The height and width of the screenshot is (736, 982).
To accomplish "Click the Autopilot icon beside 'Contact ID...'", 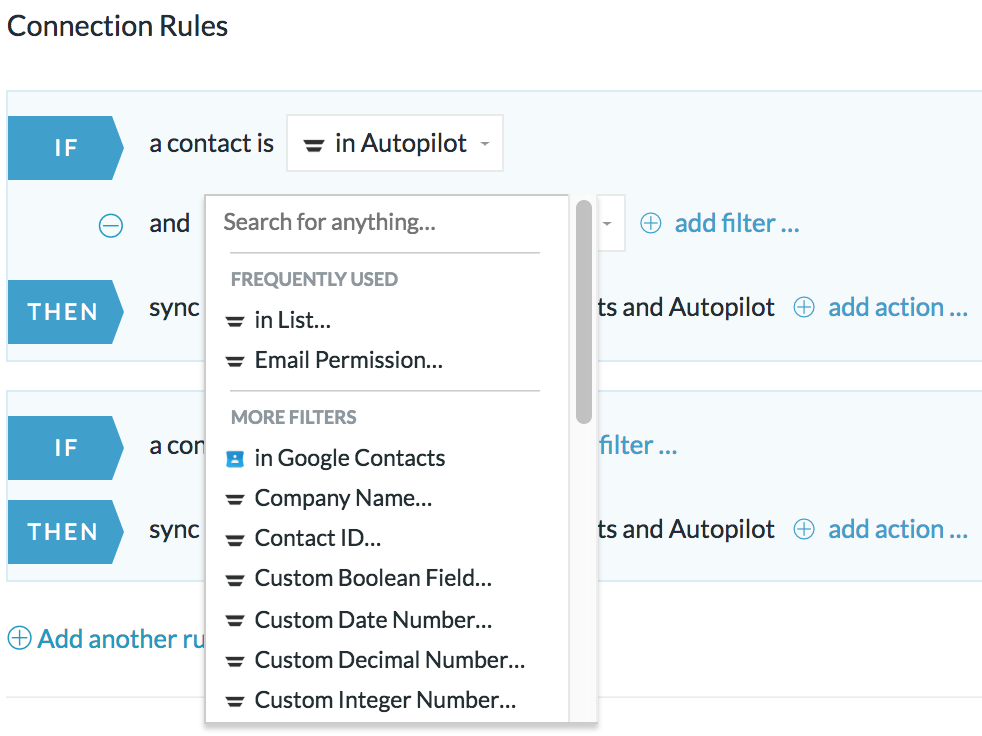I will 235,540.
